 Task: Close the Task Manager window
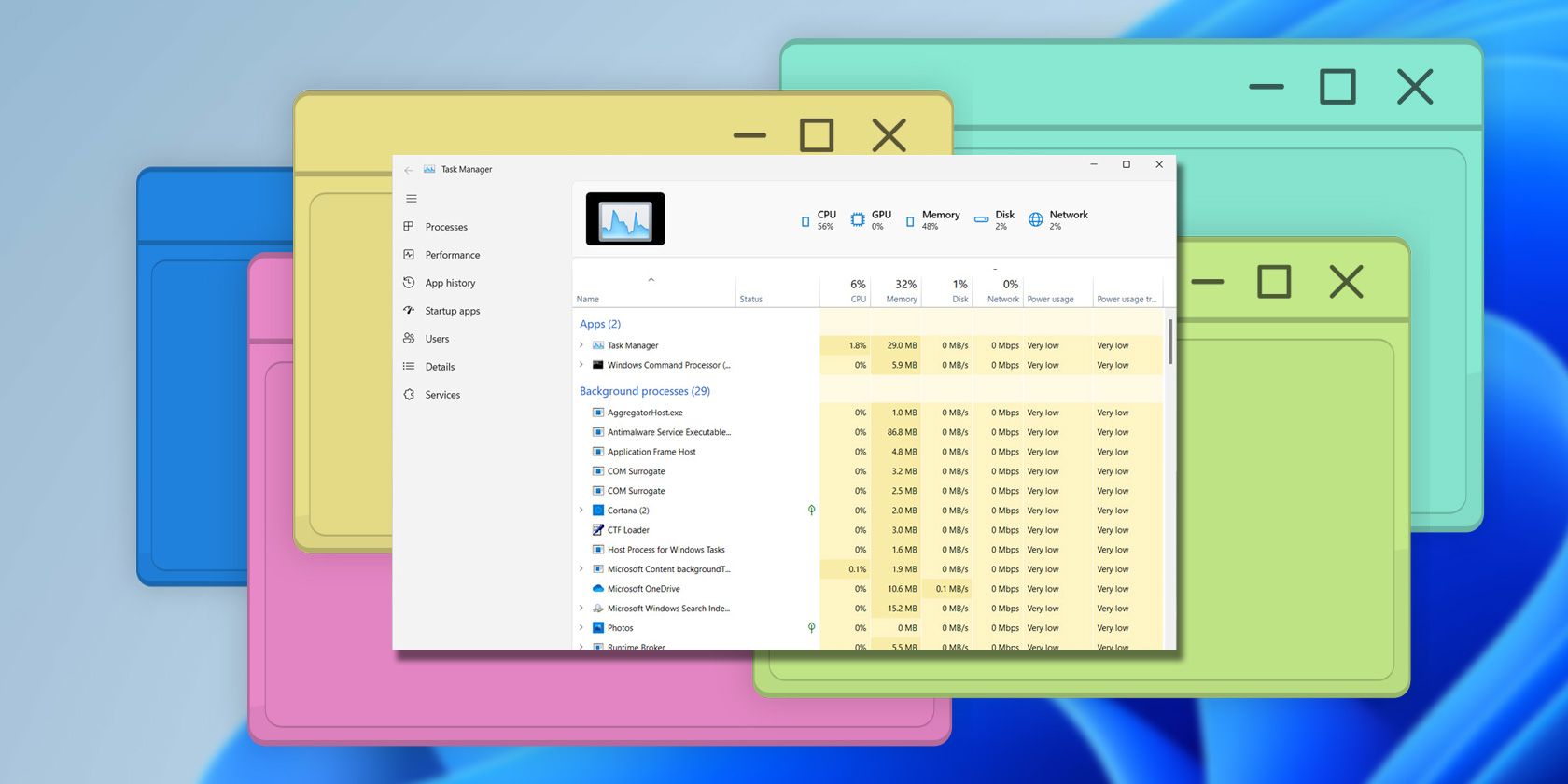(1159, 164)
